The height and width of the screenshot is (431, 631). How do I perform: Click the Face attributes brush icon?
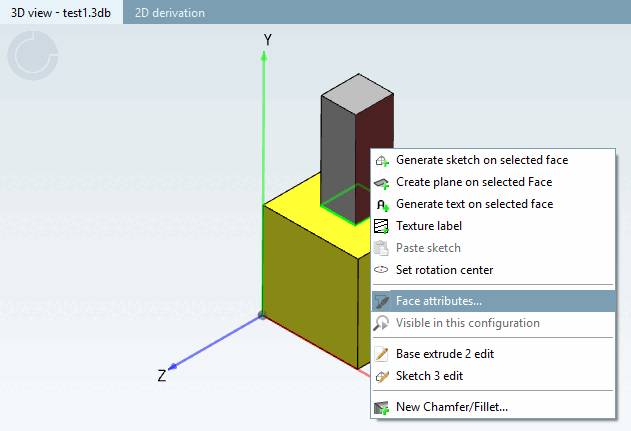(381, 301)
